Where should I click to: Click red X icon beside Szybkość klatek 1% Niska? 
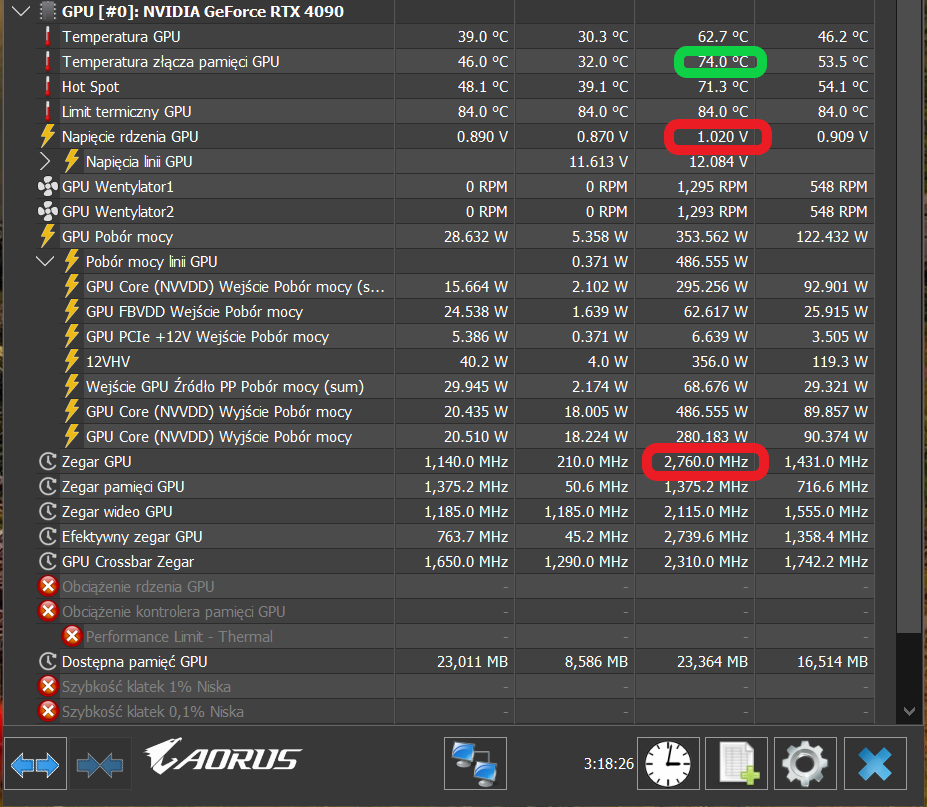point(48,686)
